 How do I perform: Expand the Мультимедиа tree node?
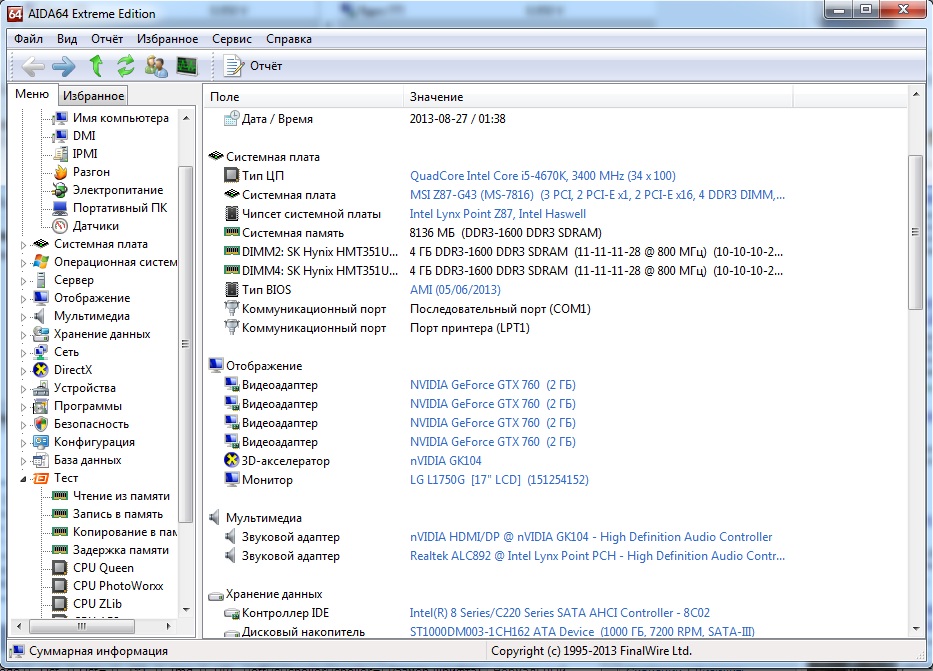tap(23, 316)
